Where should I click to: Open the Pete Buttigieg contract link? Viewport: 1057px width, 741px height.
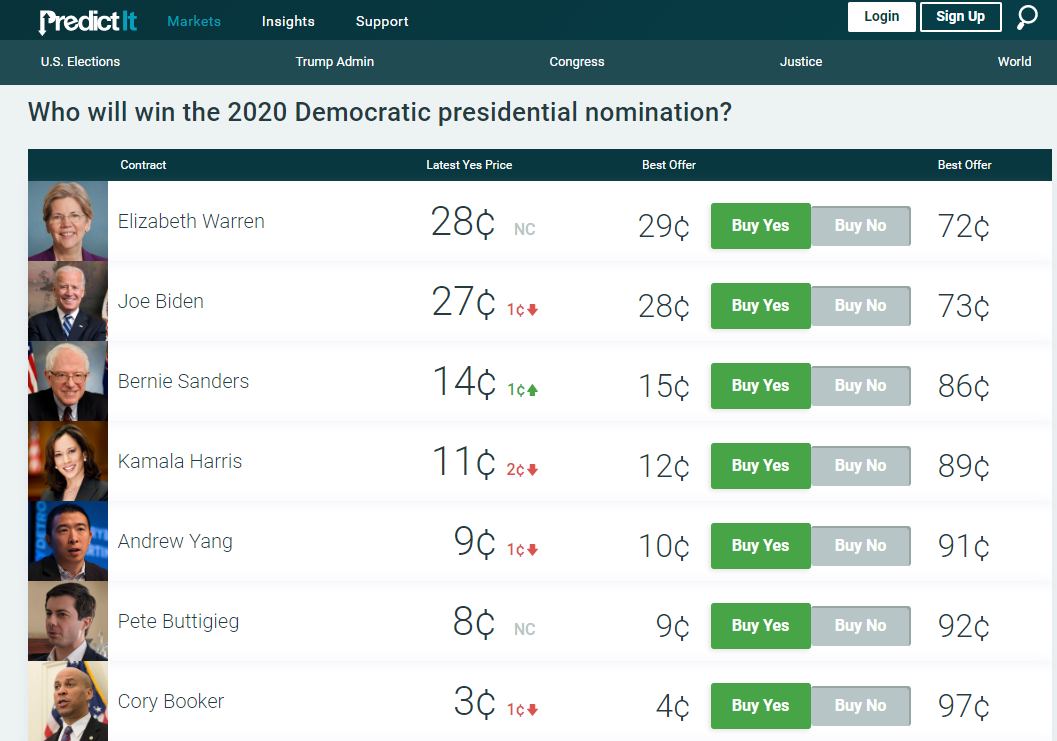[178, 622]
